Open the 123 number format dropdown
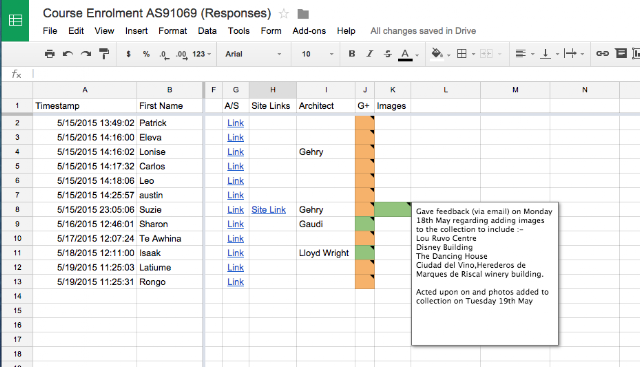 point(202,54)
